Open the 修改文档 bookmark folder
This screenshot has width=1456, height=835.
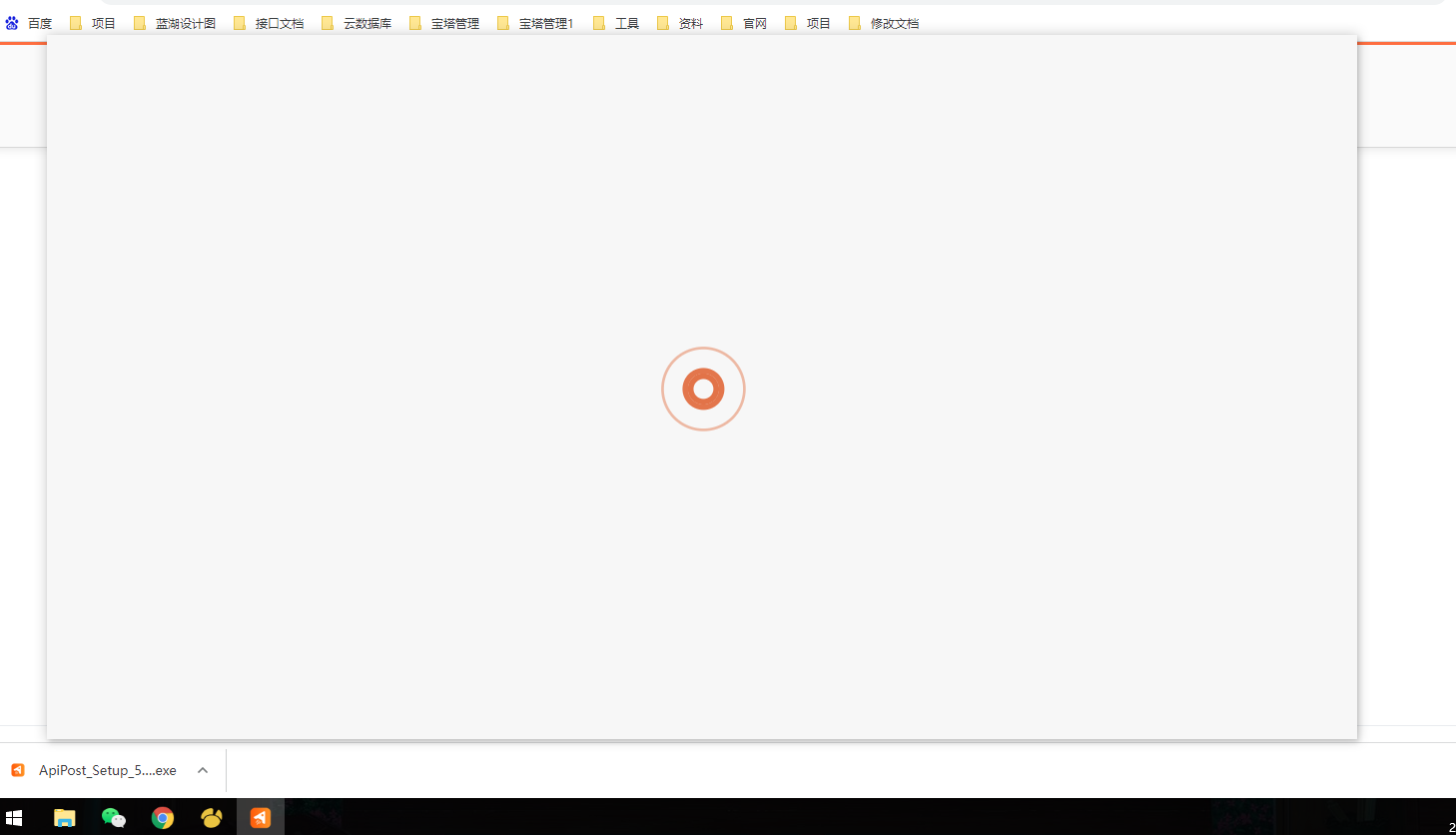(x=884, y=23)
